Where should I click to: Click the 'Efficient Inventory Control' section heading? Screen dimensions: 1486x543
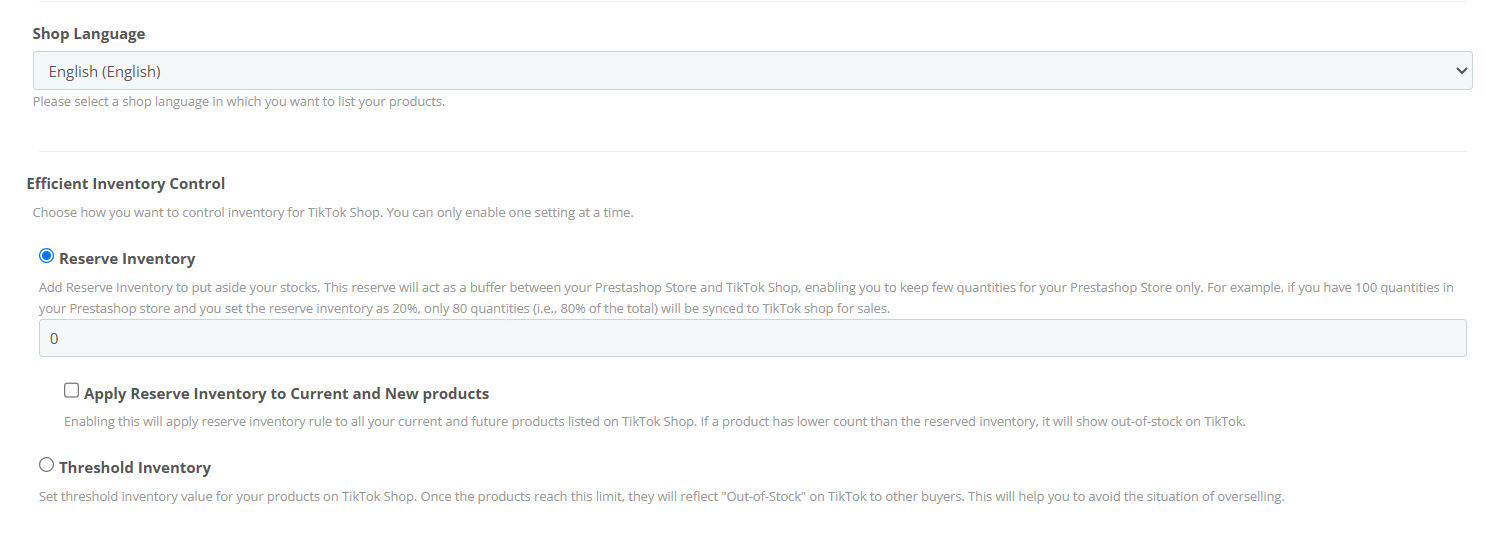[x=126, y=184]
